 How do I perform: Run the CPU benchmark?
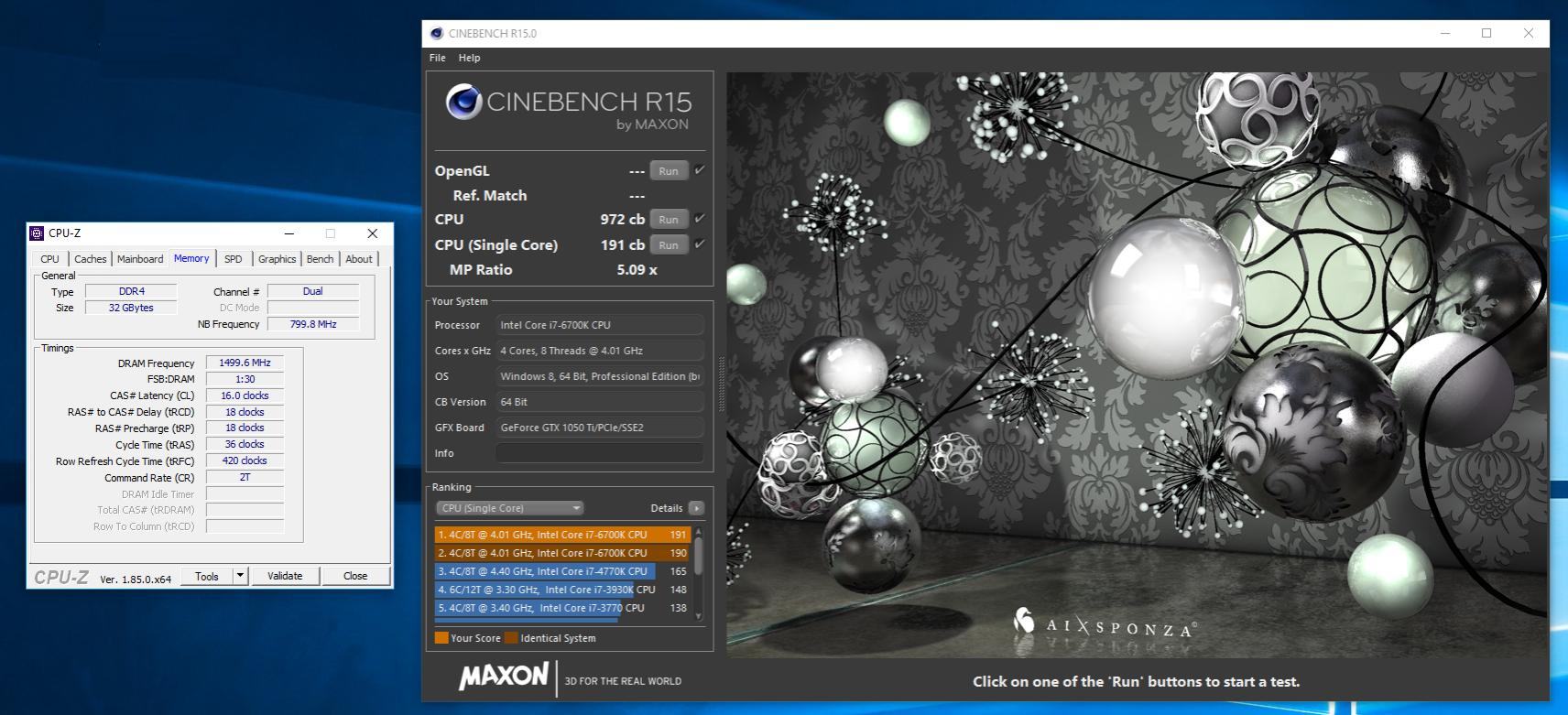[669, 220]
